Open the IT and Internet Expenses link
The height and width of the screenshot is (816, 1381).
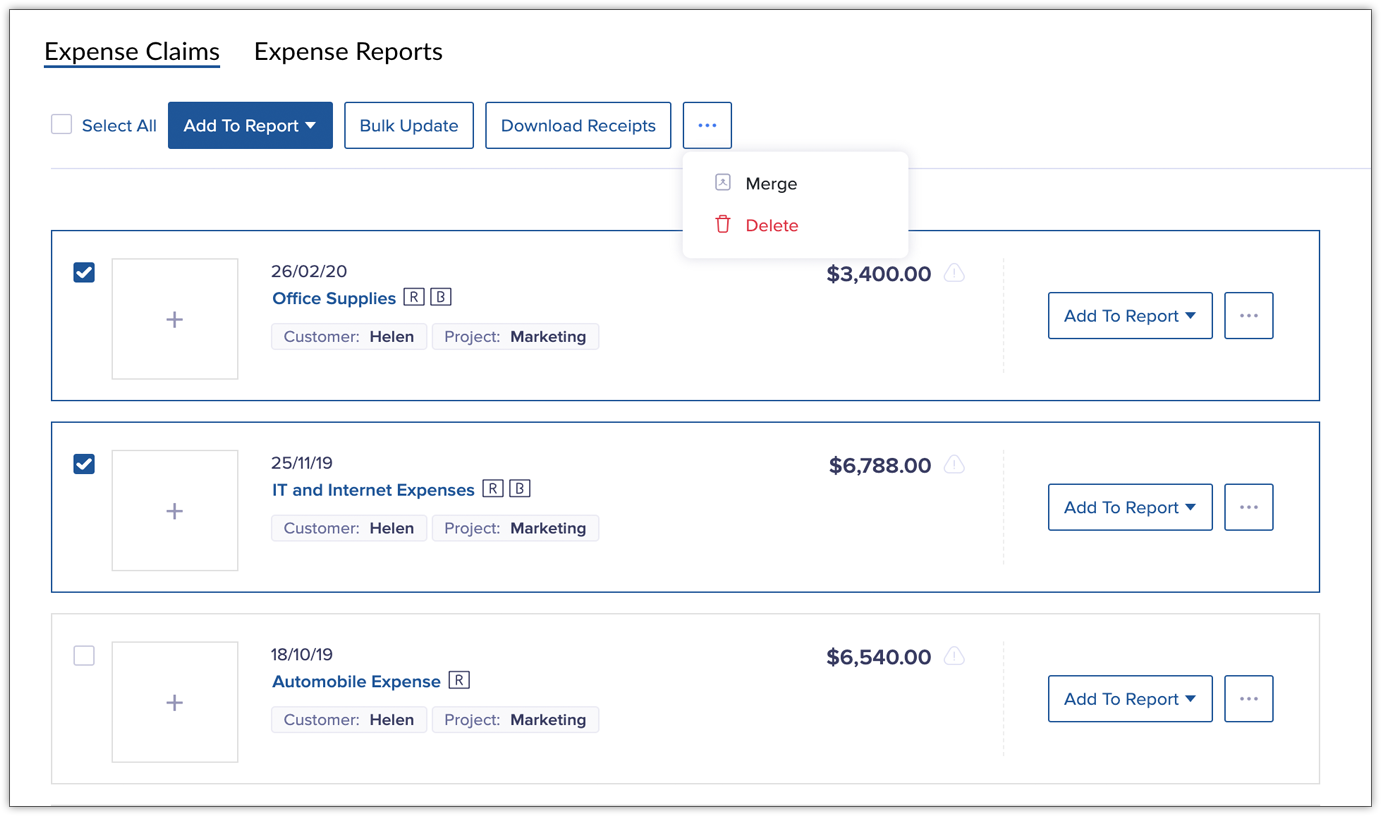[373, 490]
